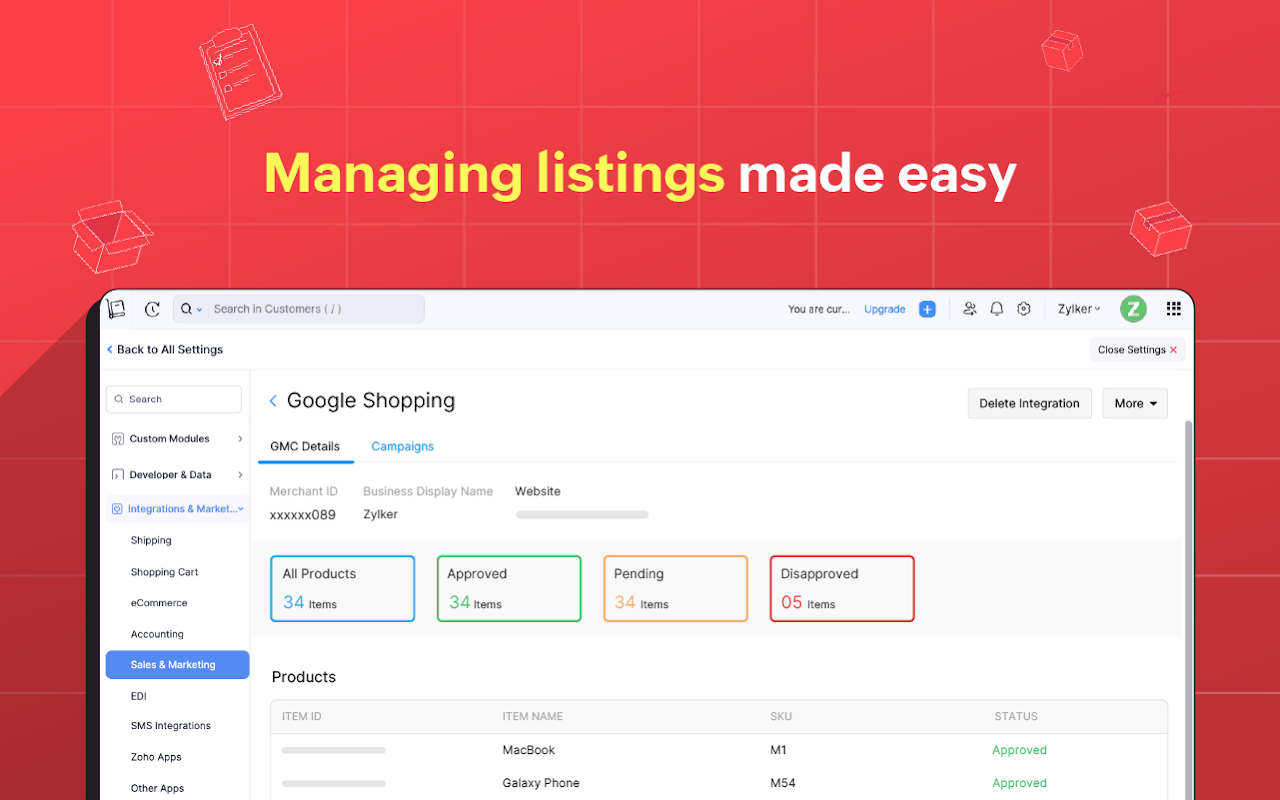Click the settings sidebar Search box
Viewport: 1280px width, 800px height.
pyautogui.click(x=174, y=399)
